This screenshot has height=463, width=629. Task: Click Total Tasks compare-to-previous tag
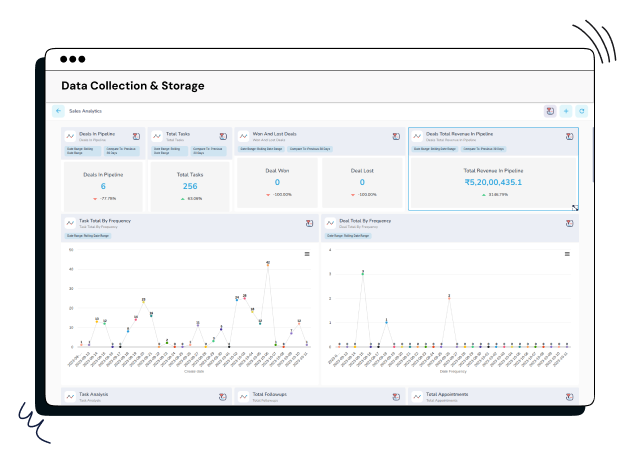[208, 151]
